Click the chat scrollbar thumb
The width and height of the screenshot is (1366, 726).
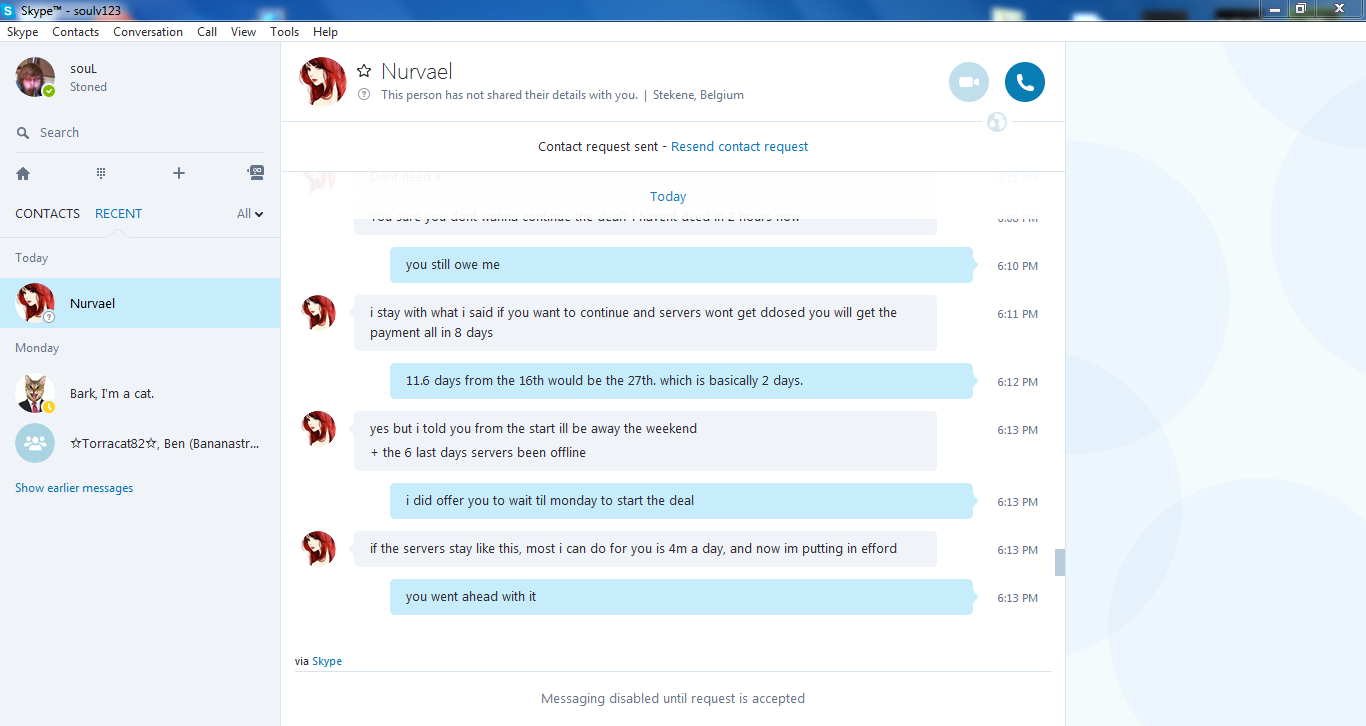1059,562
